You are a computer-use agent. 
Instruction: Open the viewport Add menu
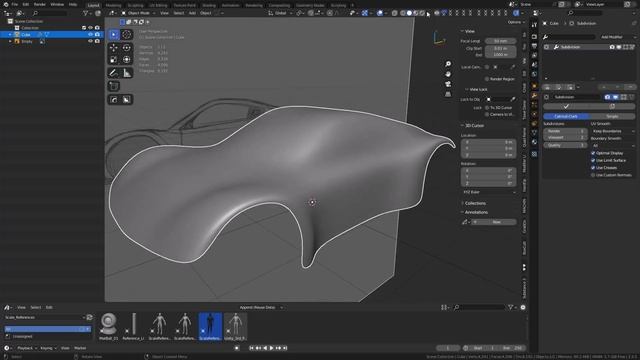coord(192,13)
